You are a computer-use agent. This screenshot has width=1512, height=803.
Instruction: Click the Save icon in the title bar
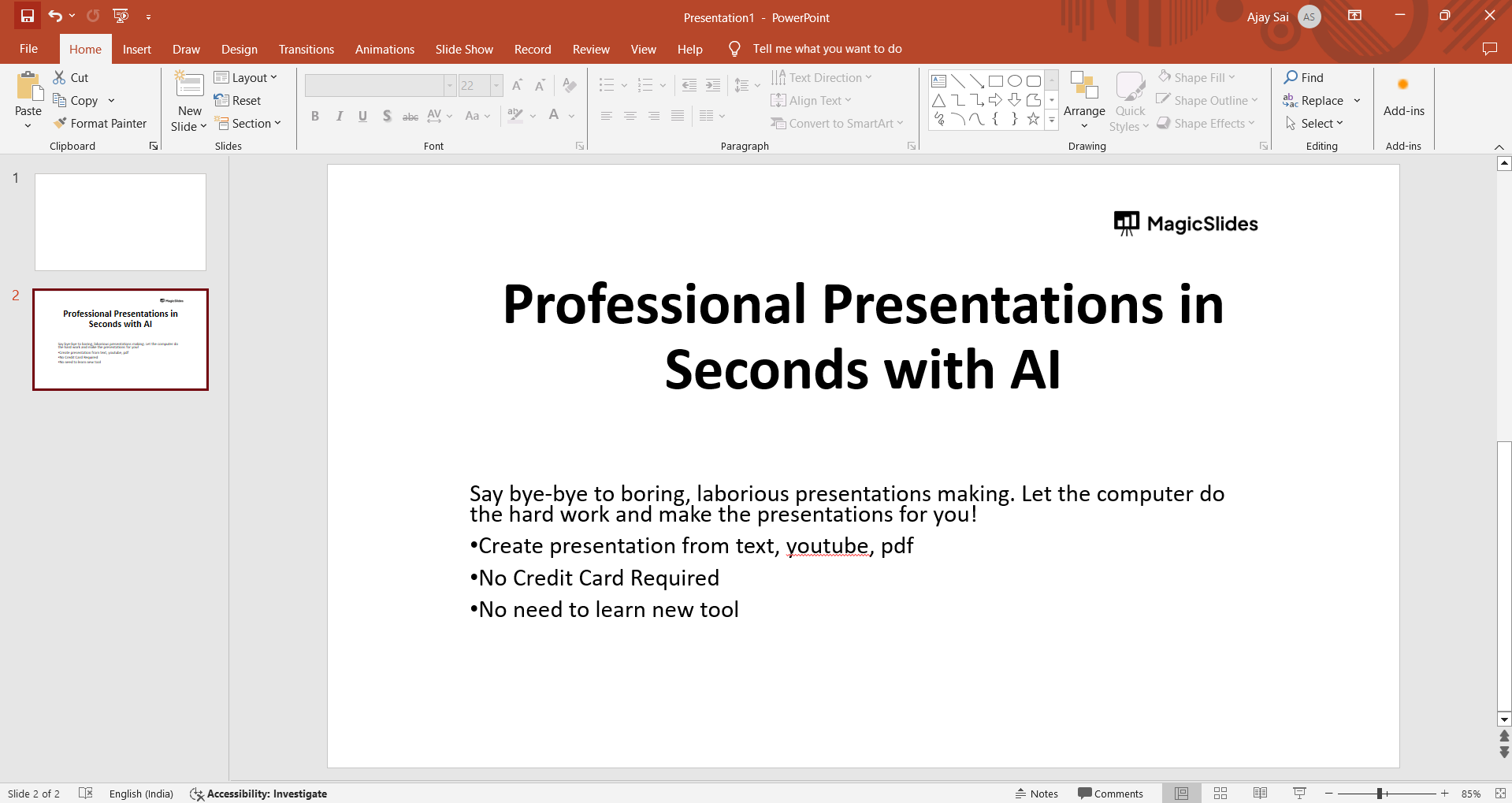27,16
